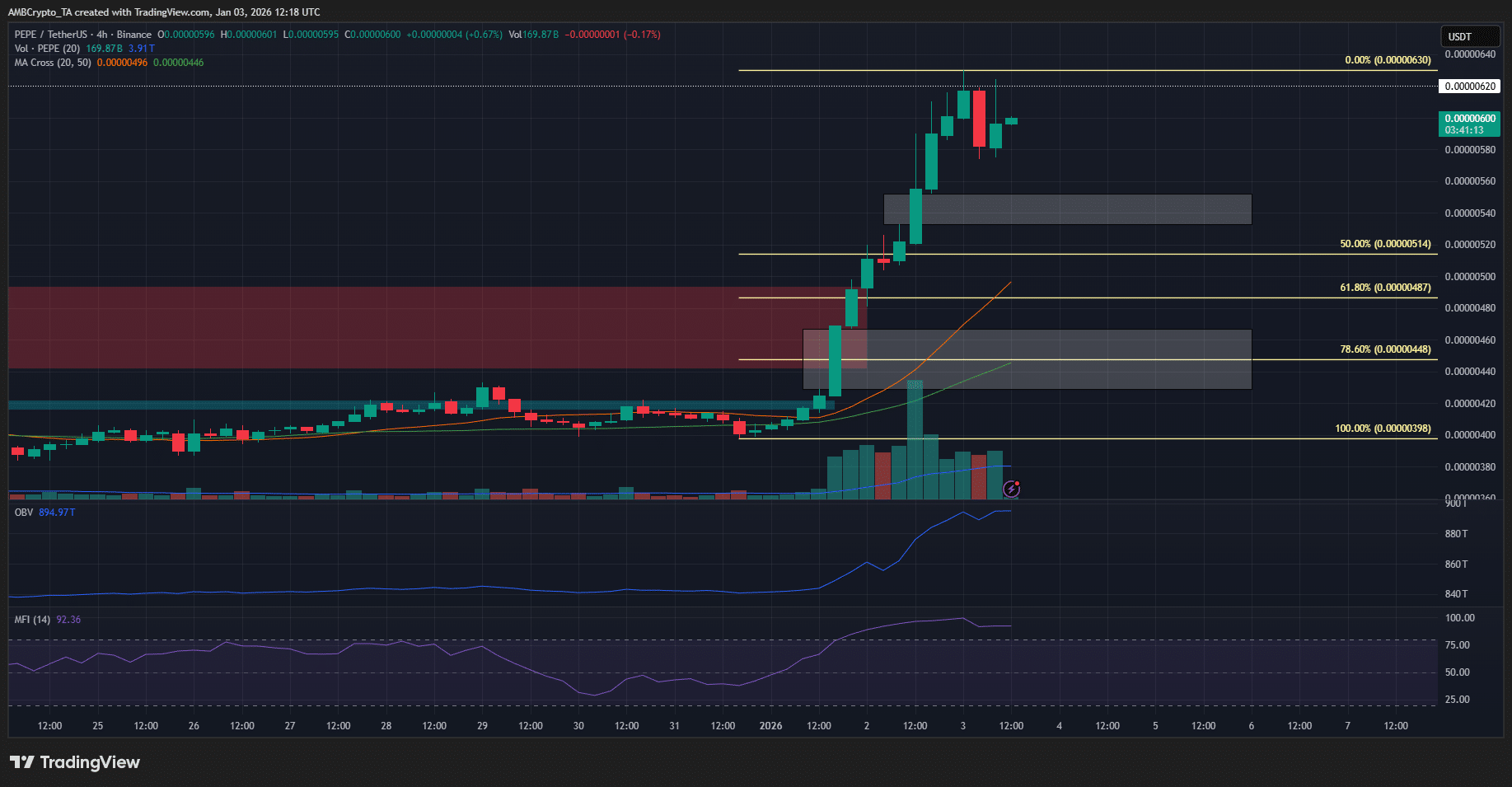This screenshot has height=787, width=1512.
Task: Click the white 0.00000620 price label on the scale
Action: point(1469,86)
